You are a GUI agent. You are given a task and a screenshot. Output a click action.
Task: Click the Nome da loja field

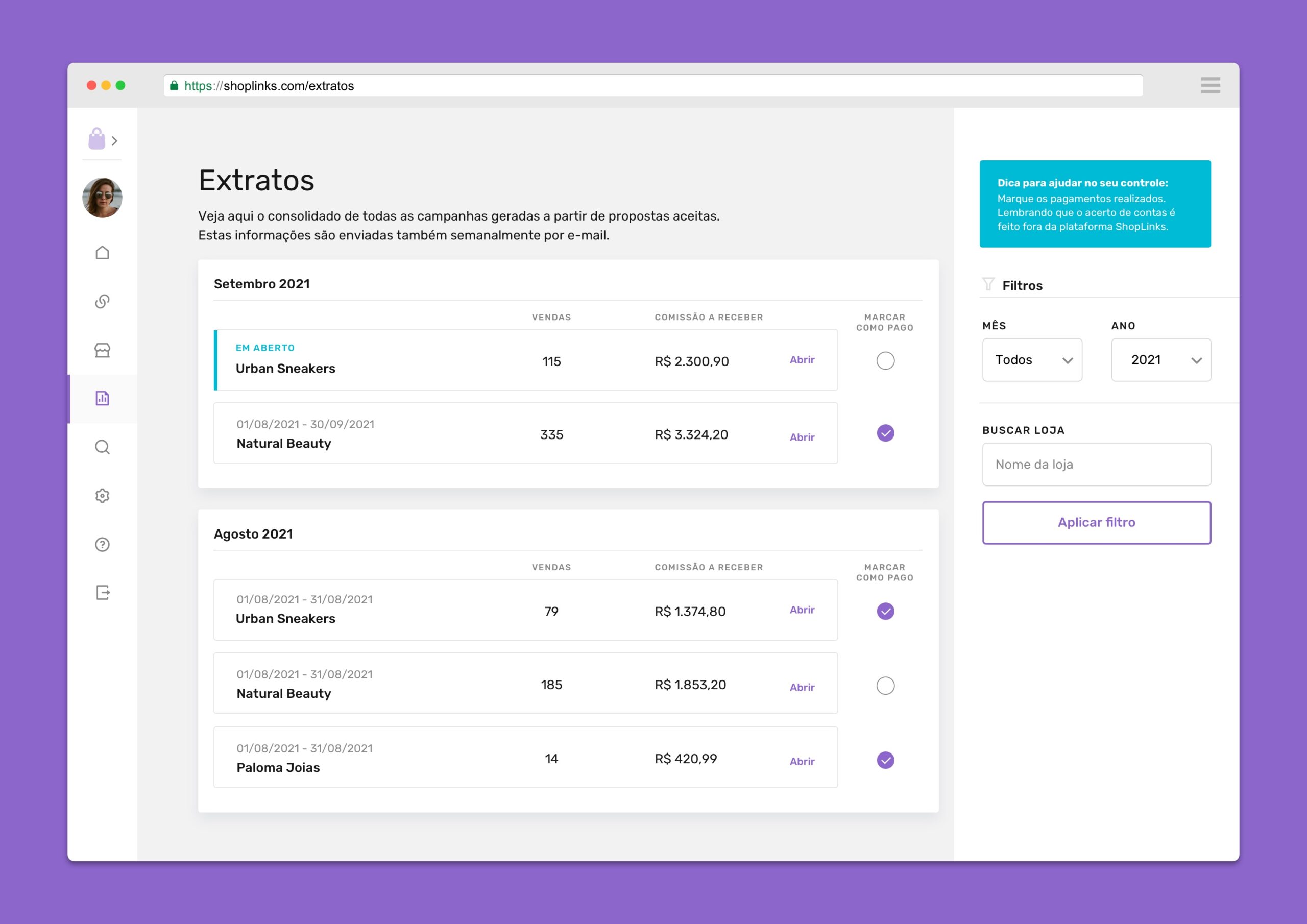click(x=1096, y=464)
